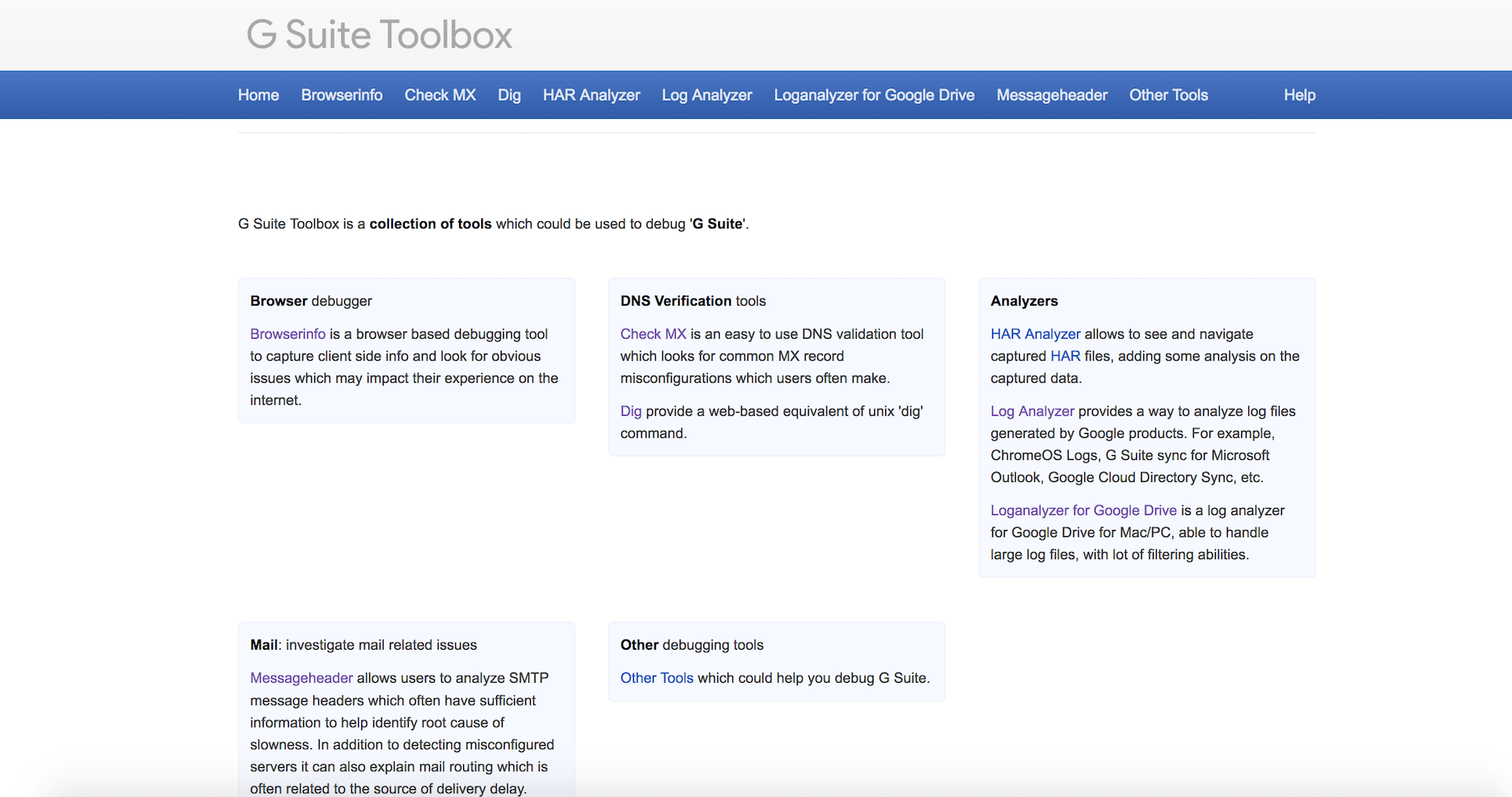
Task: Open Home in the navigation bar
Action: [258, 95]
